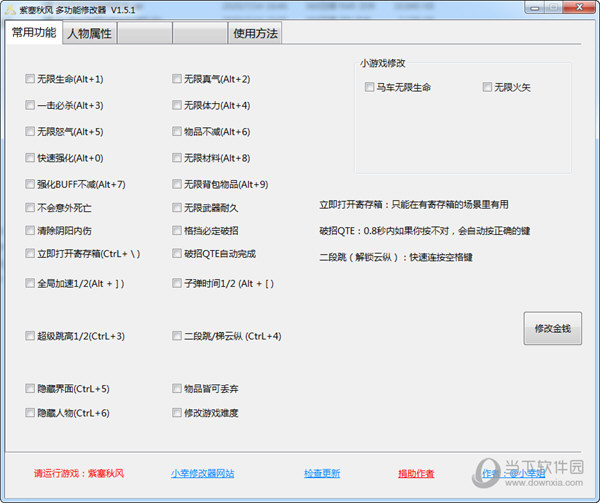Tick 隐藏人物(CtrL+6)
600x503 pixels.
pyautogui.click(x=30, y=413)
